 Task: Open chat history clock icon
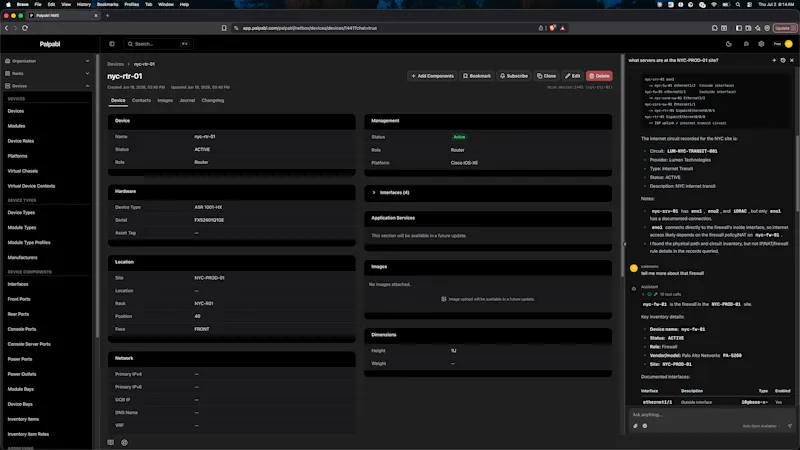click(783, 60)
